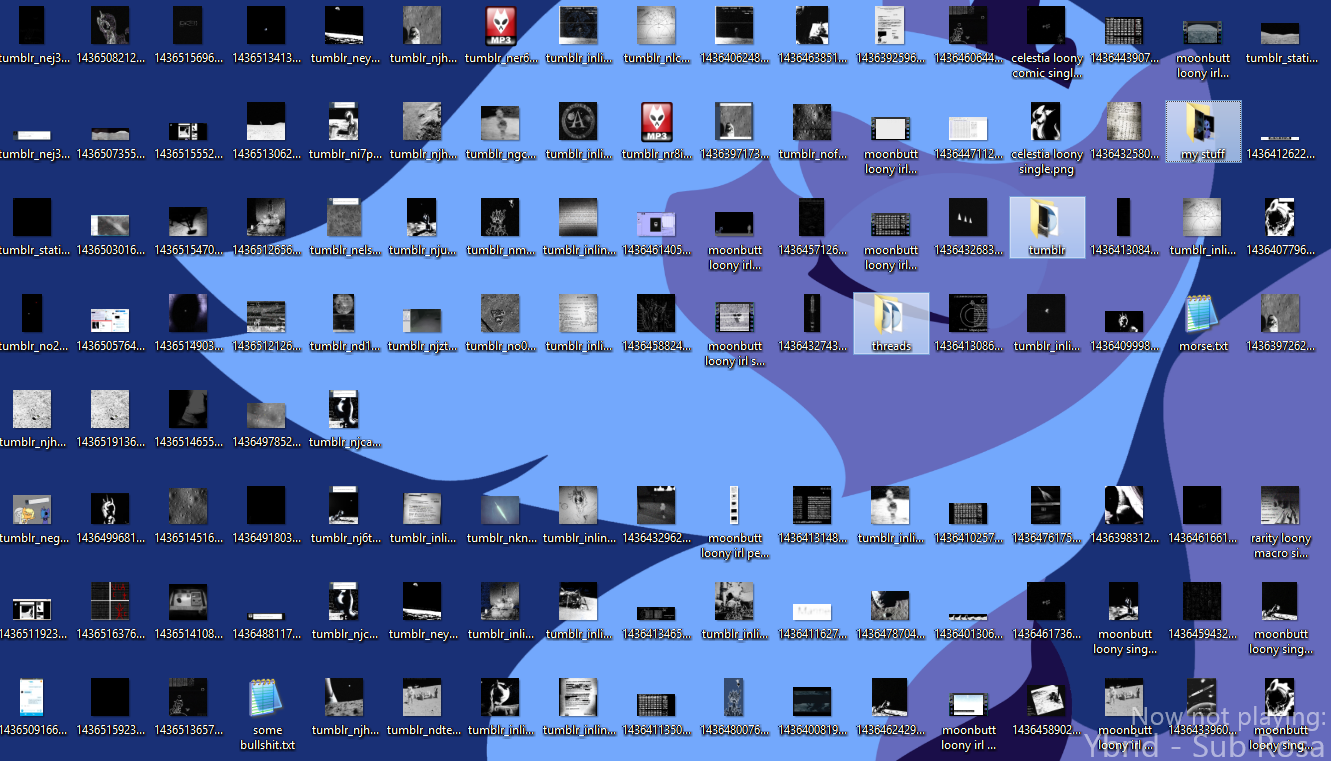Select the 'rarity loony macro' image file
The image size is (1331, 761).
coord(1281,506)
